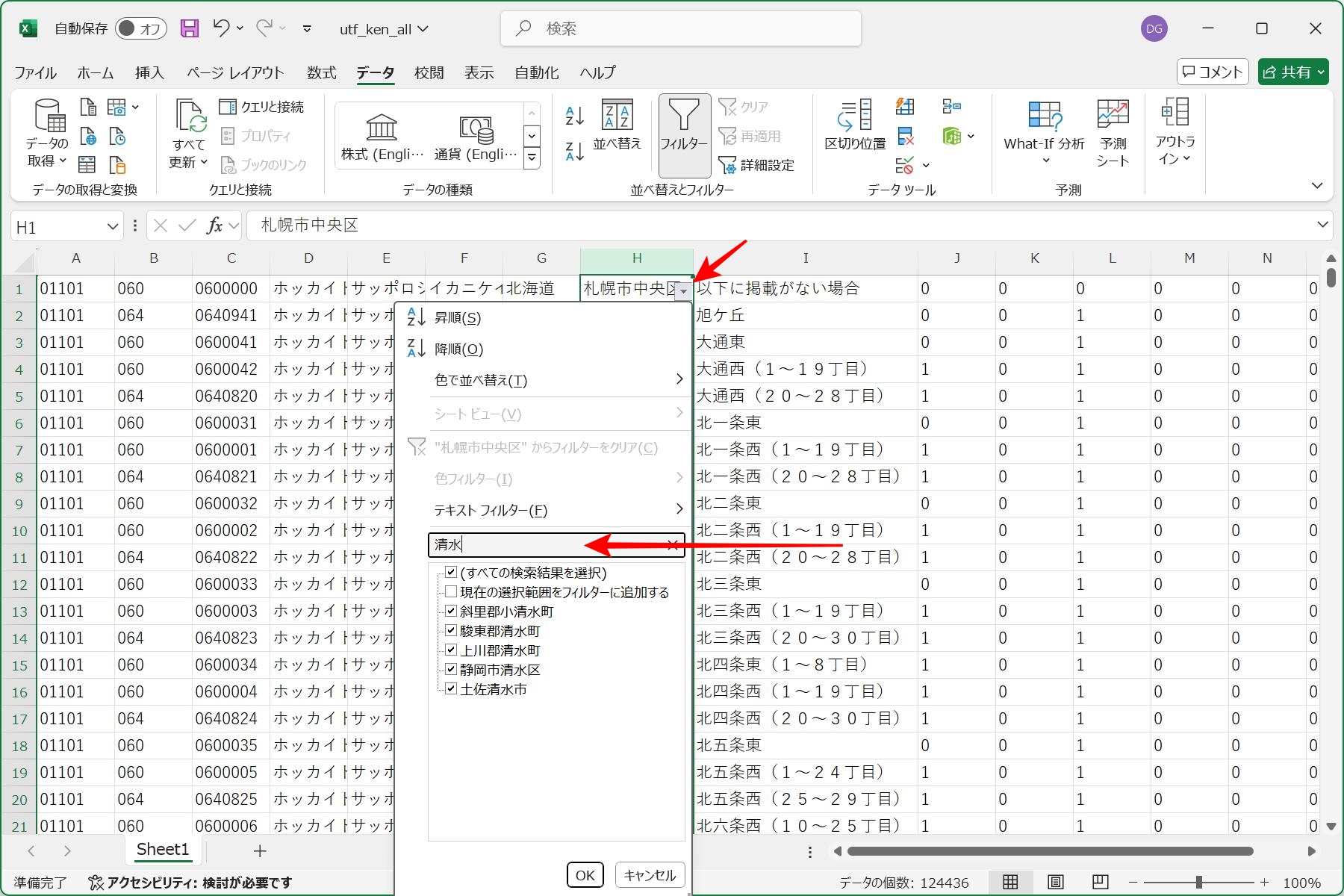Switch to Page Break Preview in status bar
The height and width of the screenshot is (896, 1344).
click(1100, 883)
